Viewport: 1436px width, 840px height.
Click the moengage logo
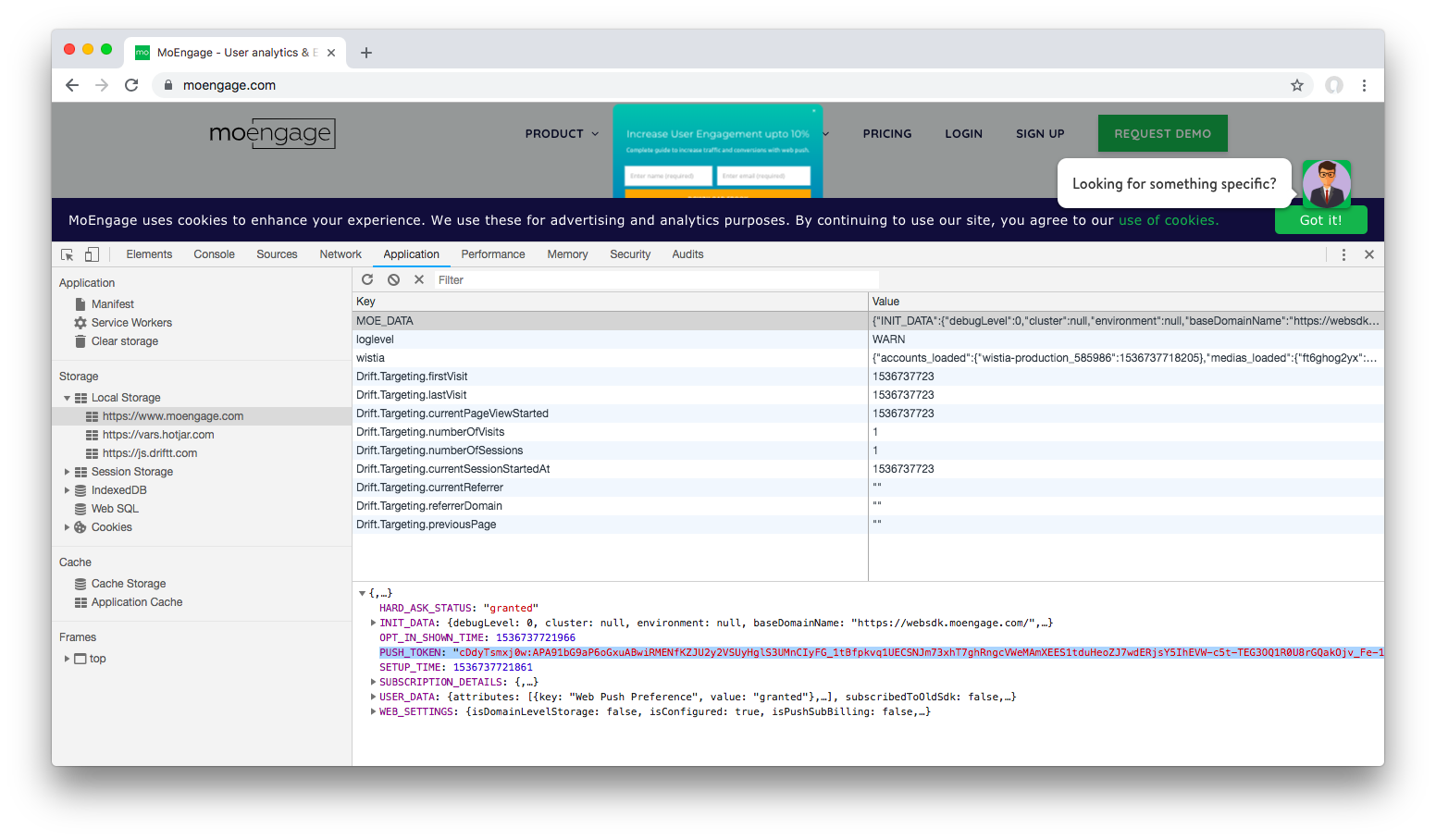272,133
